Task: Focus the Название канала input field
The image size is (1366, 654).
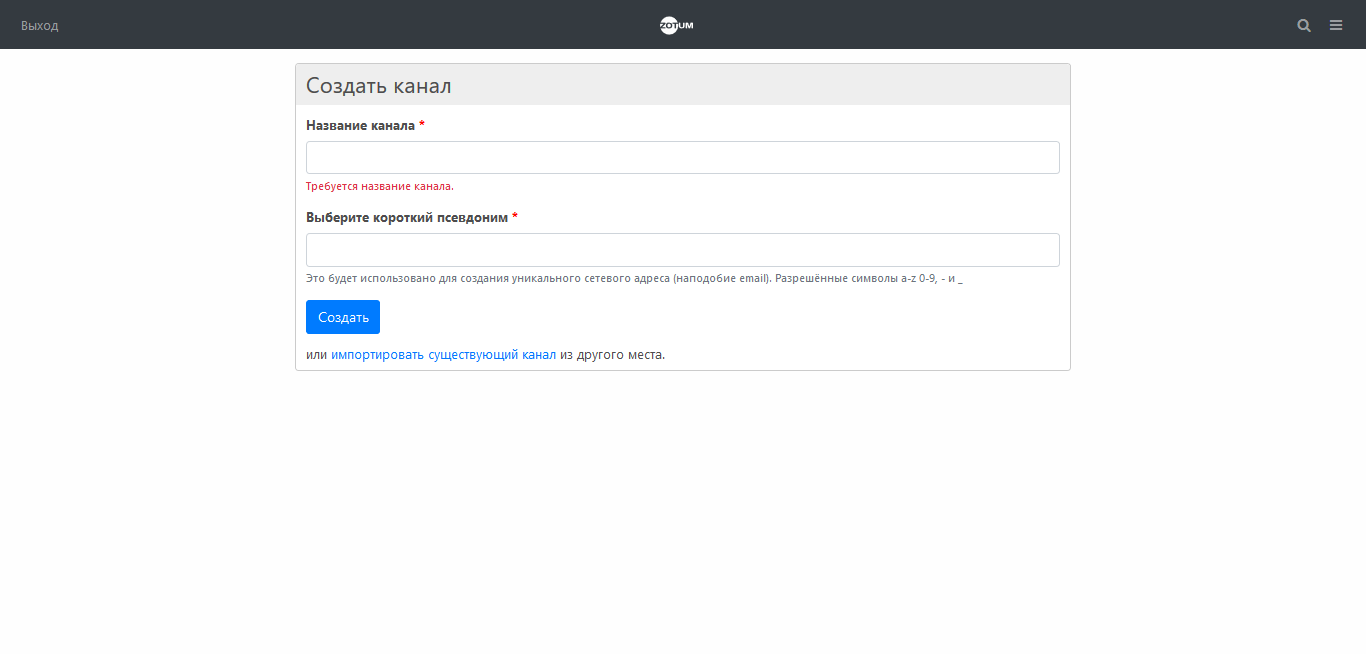Action: pos(682,158)
